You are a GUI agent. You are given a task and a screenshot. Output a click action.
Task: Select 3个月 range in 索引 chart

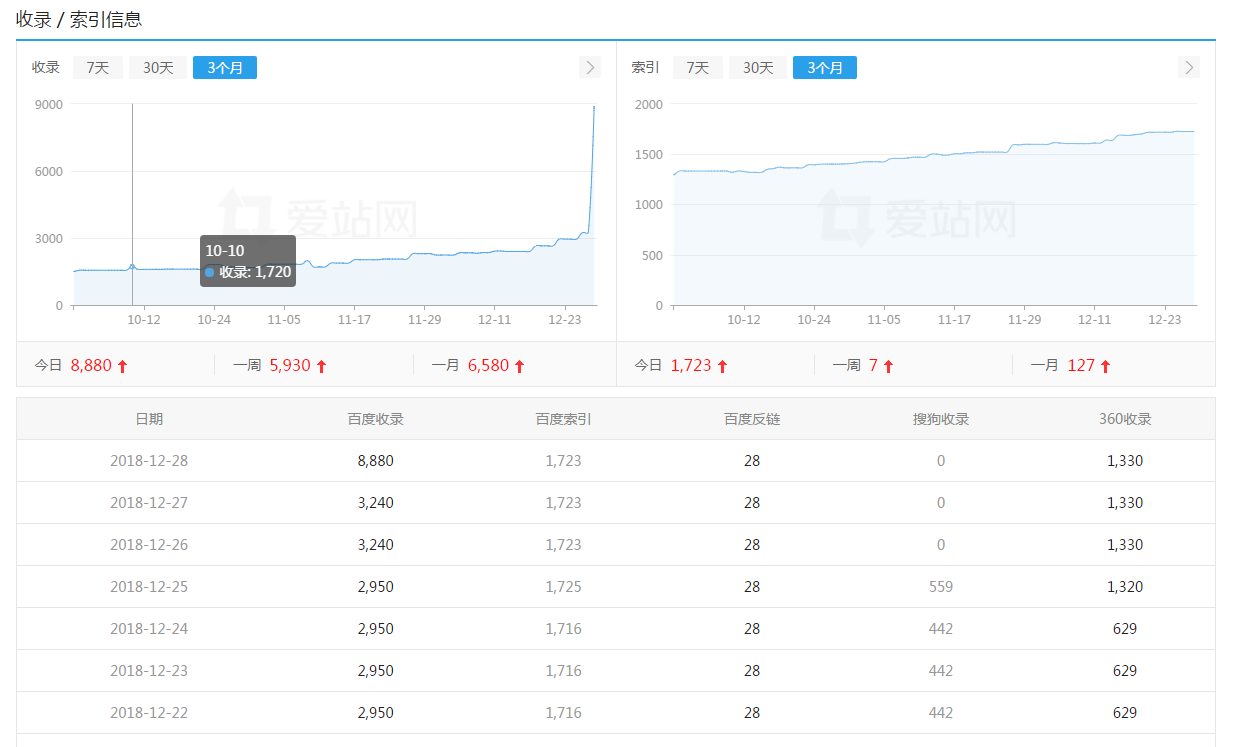pos(825,67)
